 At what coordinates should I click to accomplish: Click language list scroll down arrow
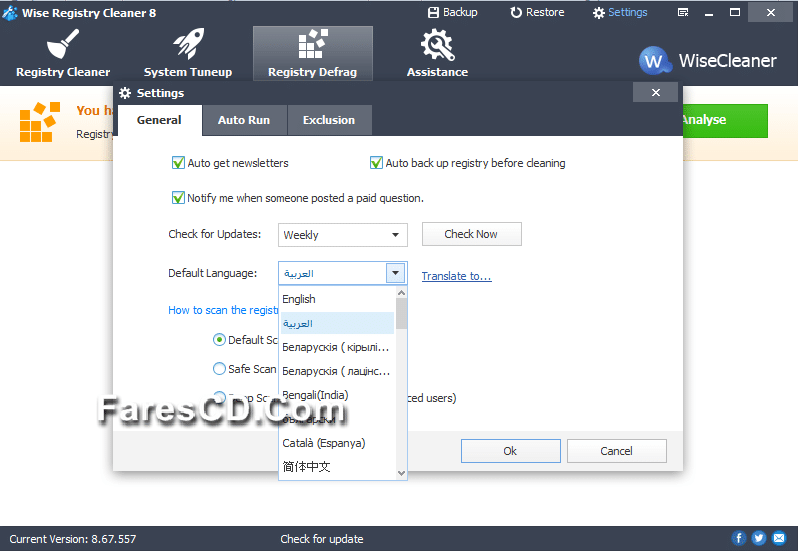[x=402, y=474]
